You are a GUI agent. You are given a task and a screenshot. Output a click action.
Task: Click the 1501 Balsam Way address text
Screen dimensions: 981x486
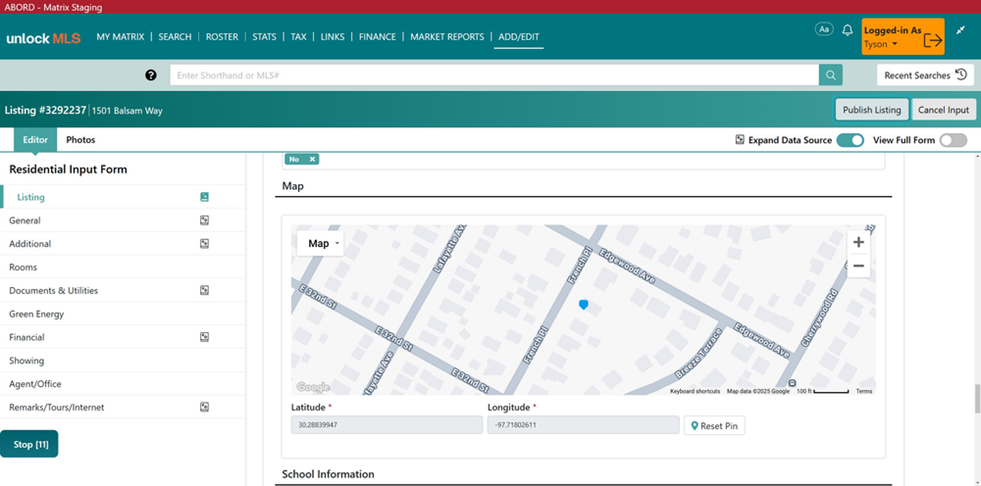pyautogui.click(x=128, y=111)
